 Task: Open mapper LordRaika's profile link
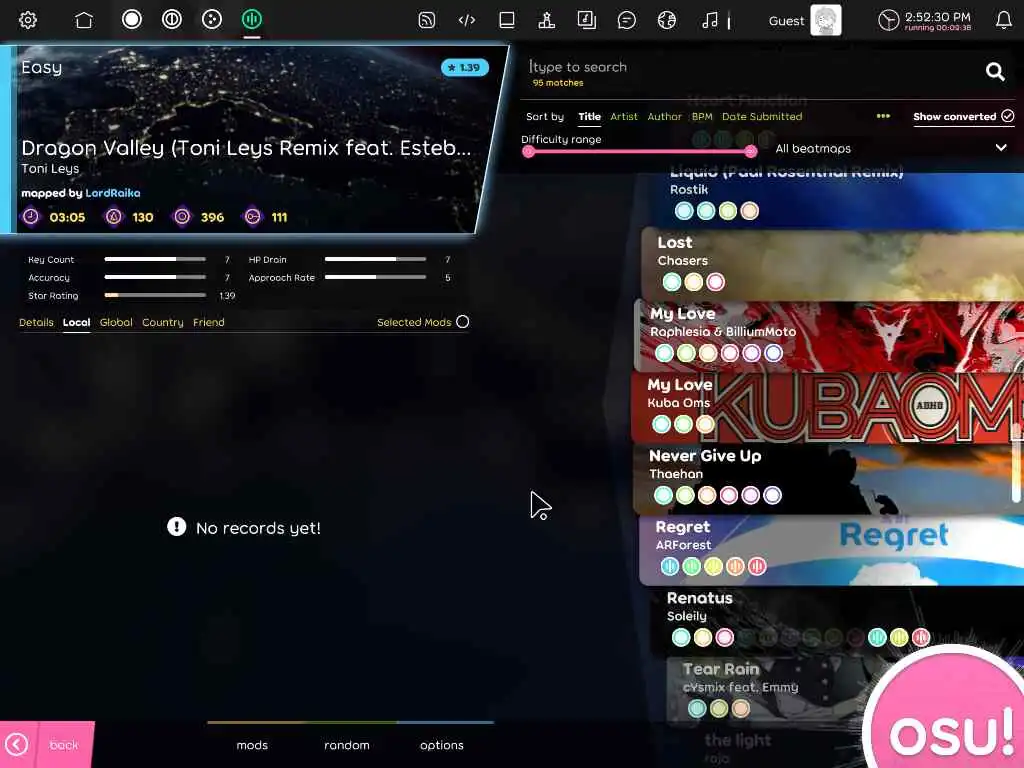[112, 193]
